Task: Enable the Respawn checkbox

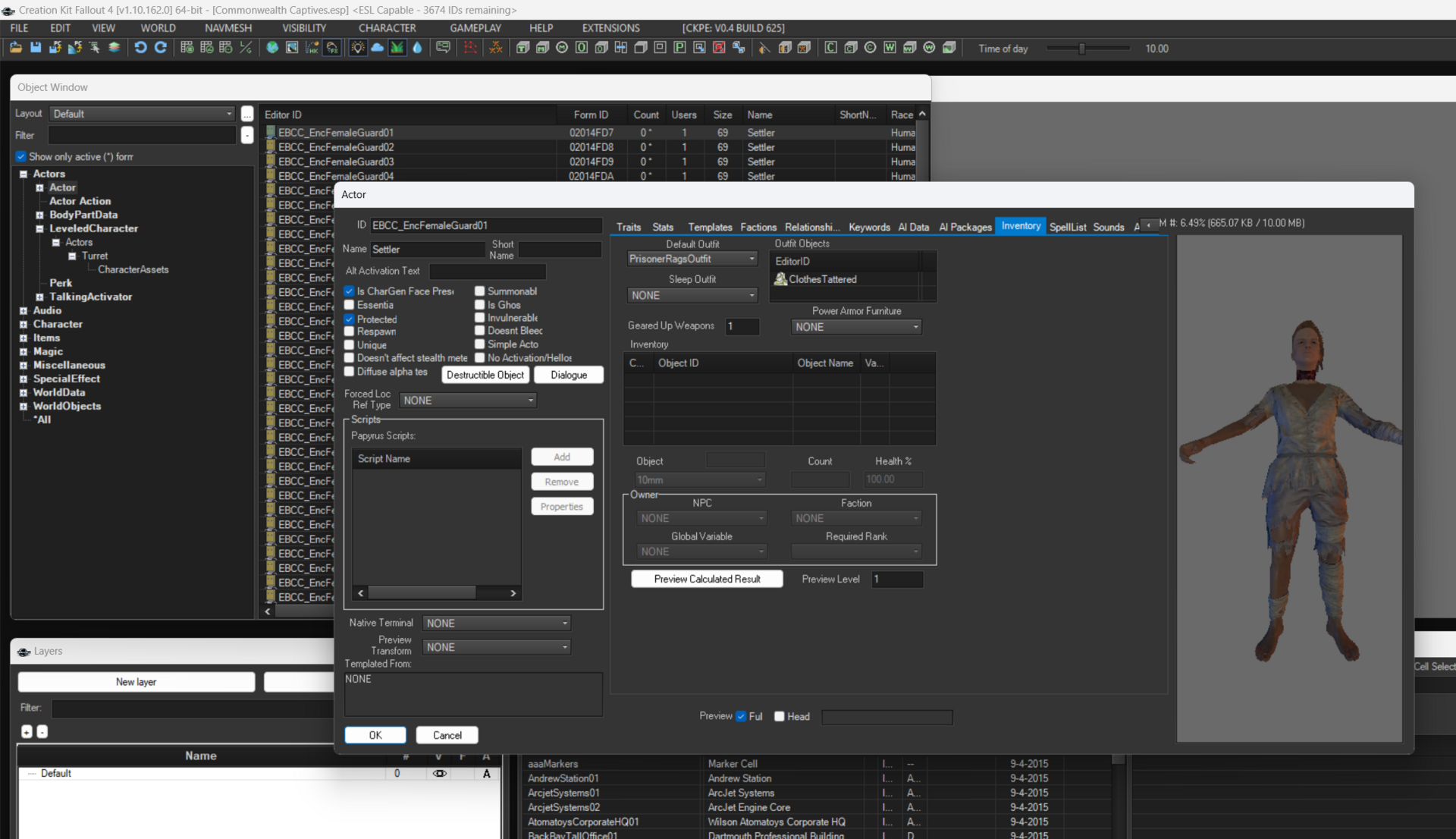Action: point(350,332)
